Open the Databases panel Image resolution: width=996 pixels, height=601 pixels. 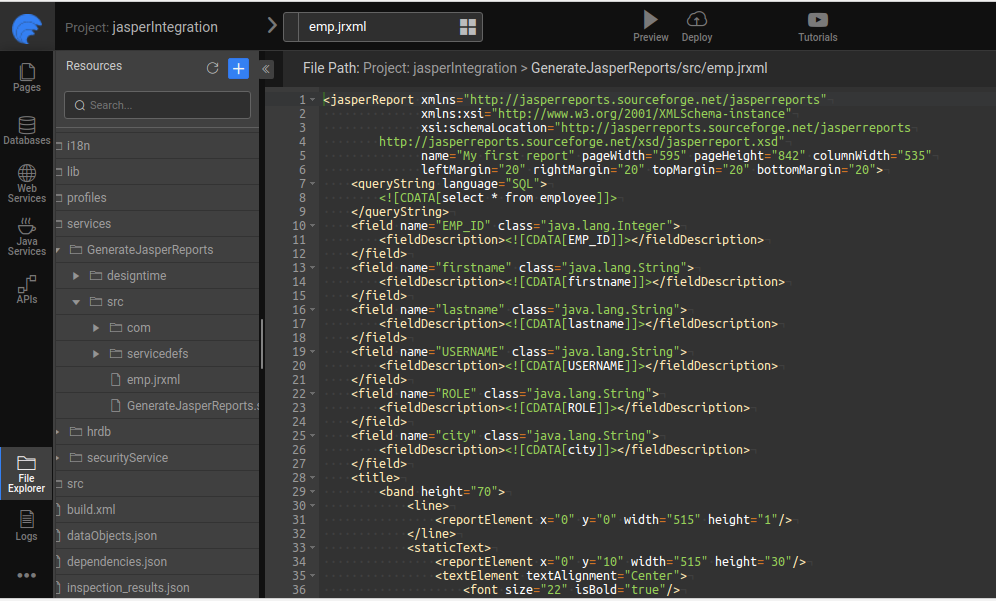pyautogui.click(x=27, y=131)
